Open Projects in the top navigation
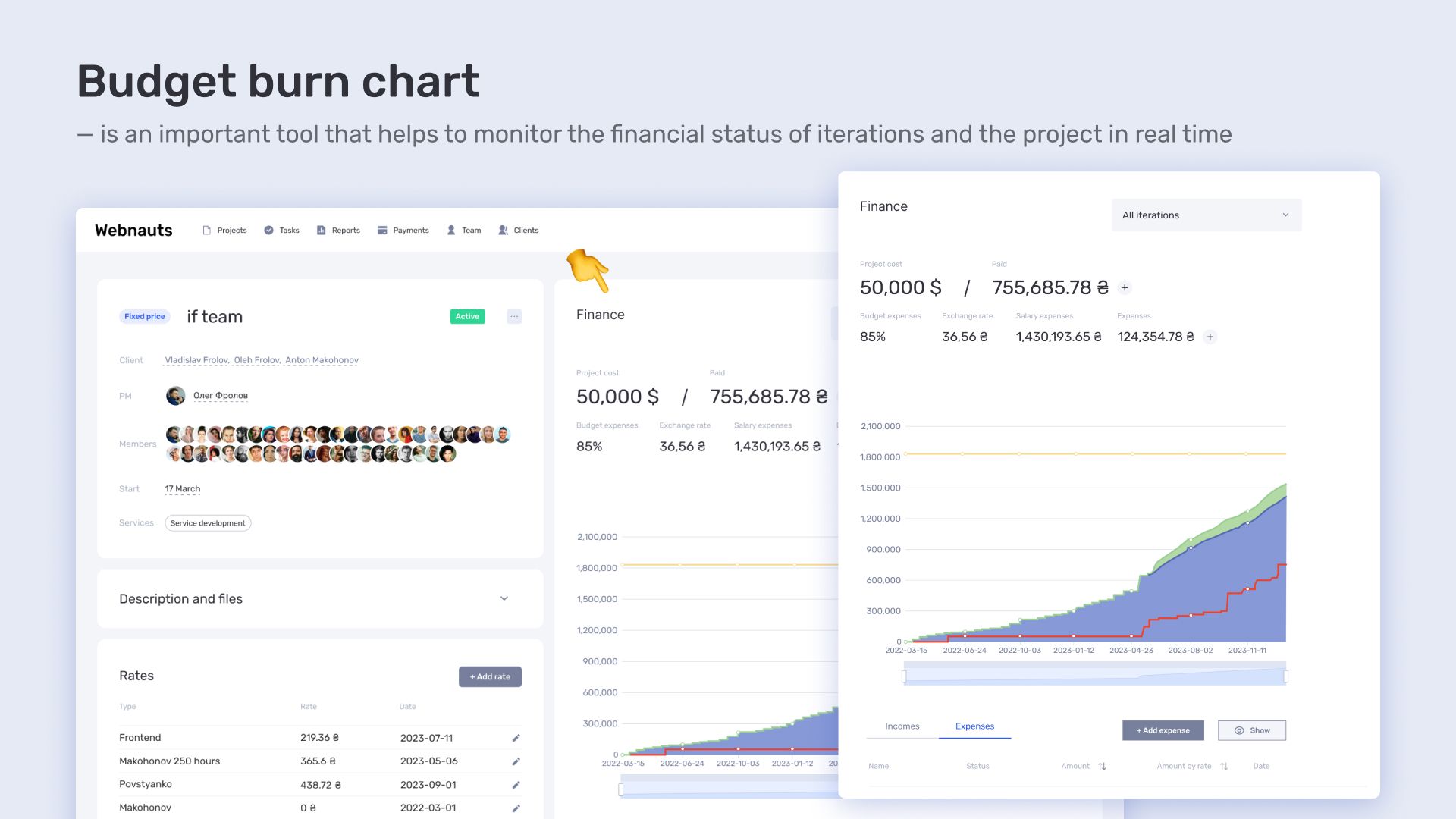The height and width of the screenshot is (819, 1456). tap(224, 231)
